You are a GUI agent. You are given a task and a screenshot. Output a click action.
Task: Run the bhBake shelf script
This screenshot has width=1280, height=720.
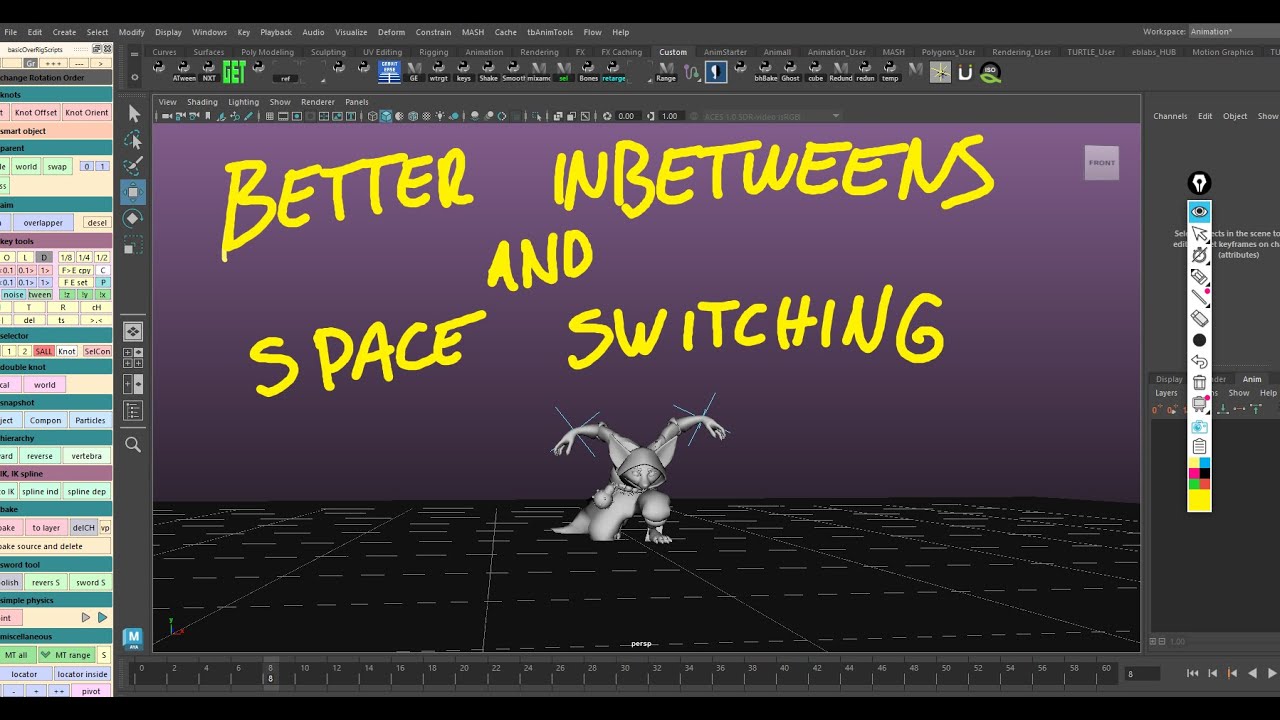tap(765, 71)
